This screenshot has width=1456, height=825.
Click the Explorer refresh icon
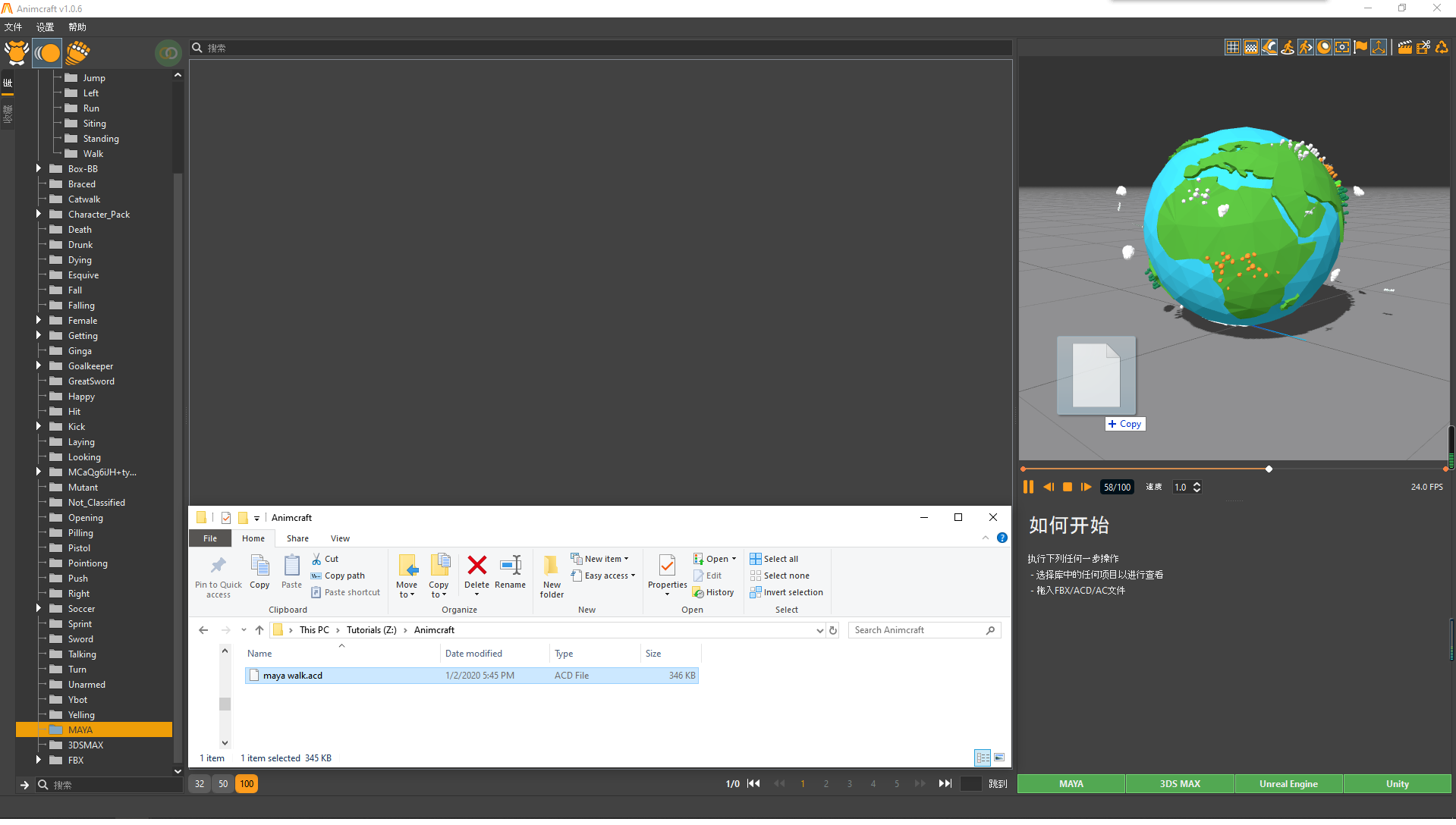click(x=833, y=630)
